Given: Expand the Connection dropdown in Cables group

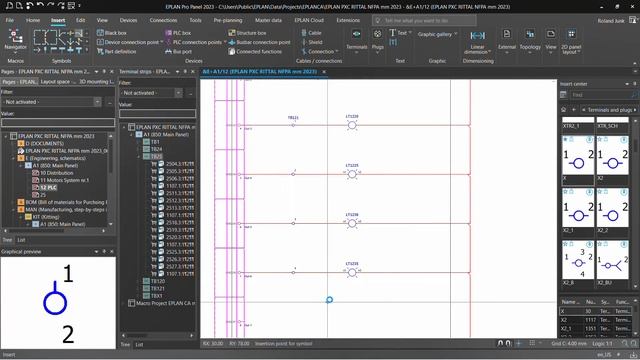Looking at the screenshot, I should click(x=336, y=51).
